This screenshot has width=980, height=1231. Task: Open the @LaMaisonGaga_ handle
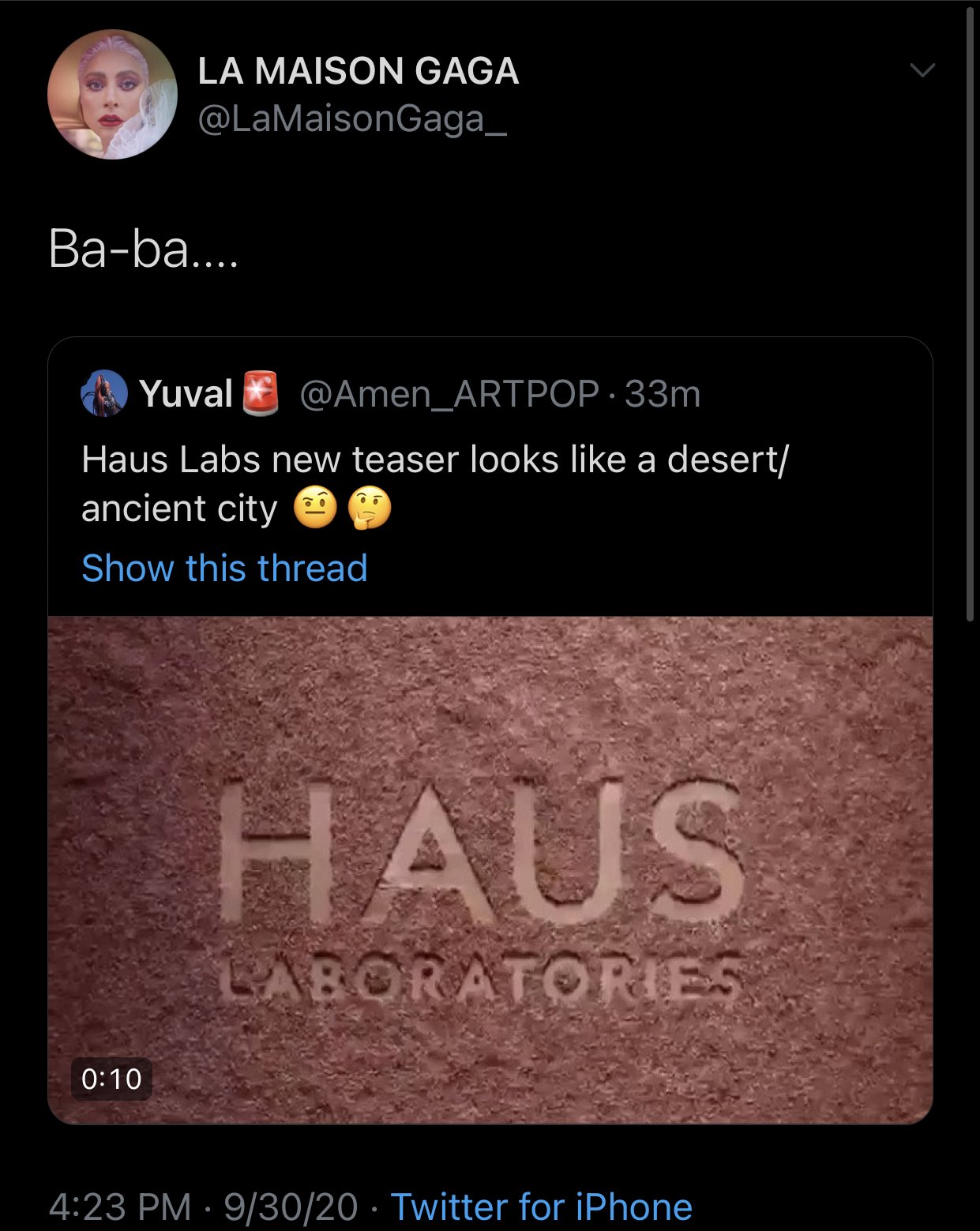coord(351,118)
